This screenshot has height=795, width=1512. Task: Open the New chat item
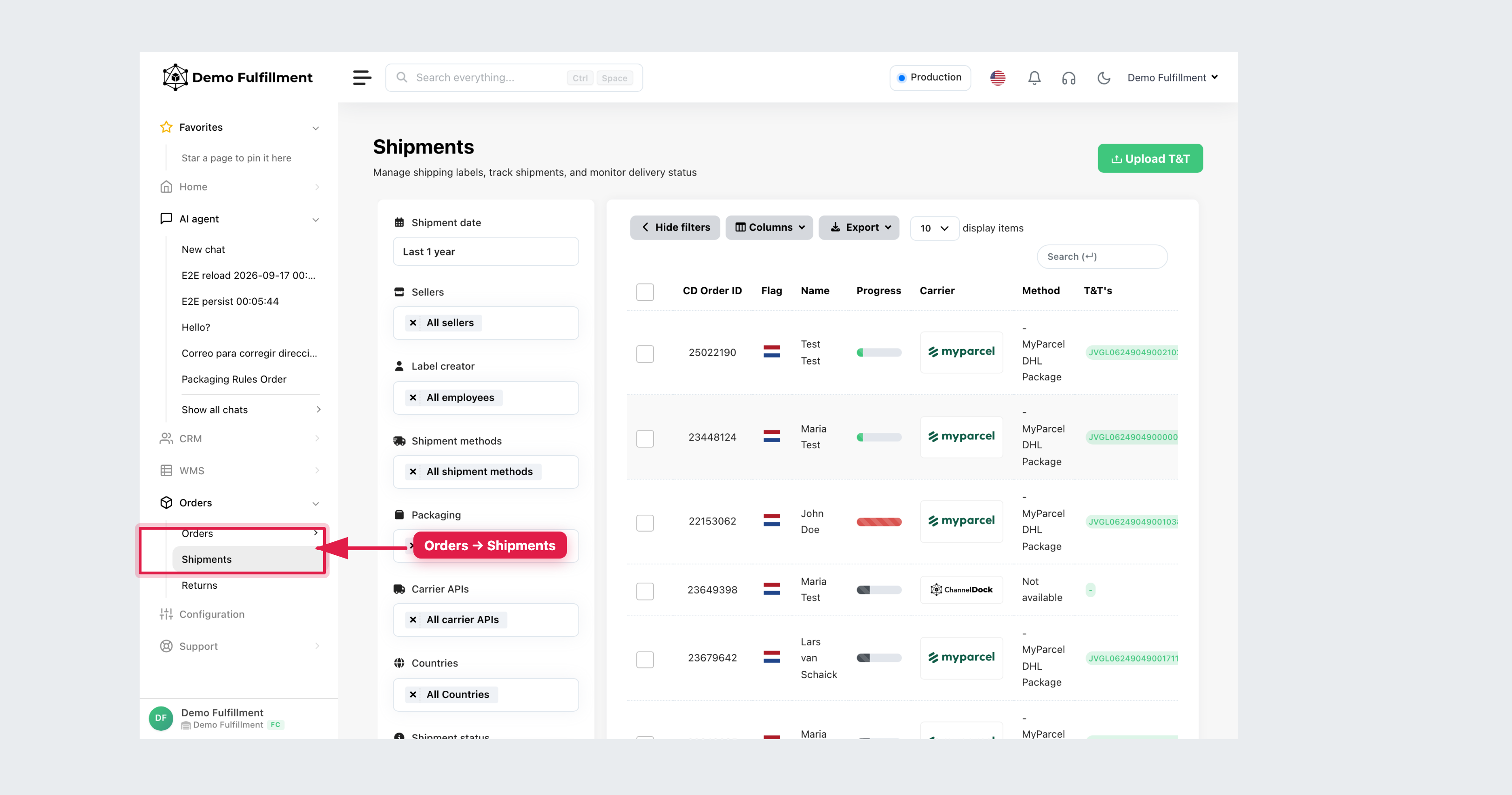click(203, 249)
